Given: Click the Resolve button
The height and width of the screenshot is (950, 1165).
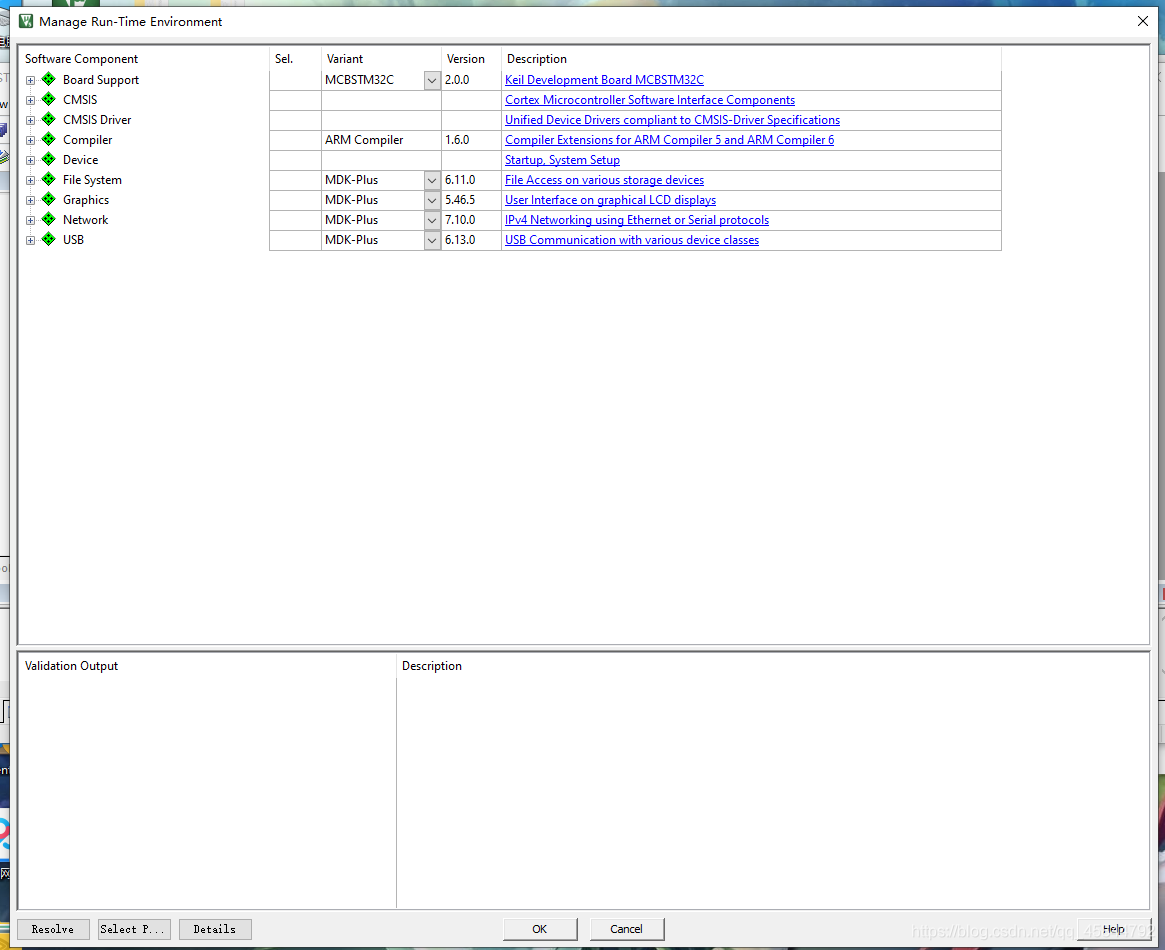Looking at the screenshot, I should click(53, 929).
